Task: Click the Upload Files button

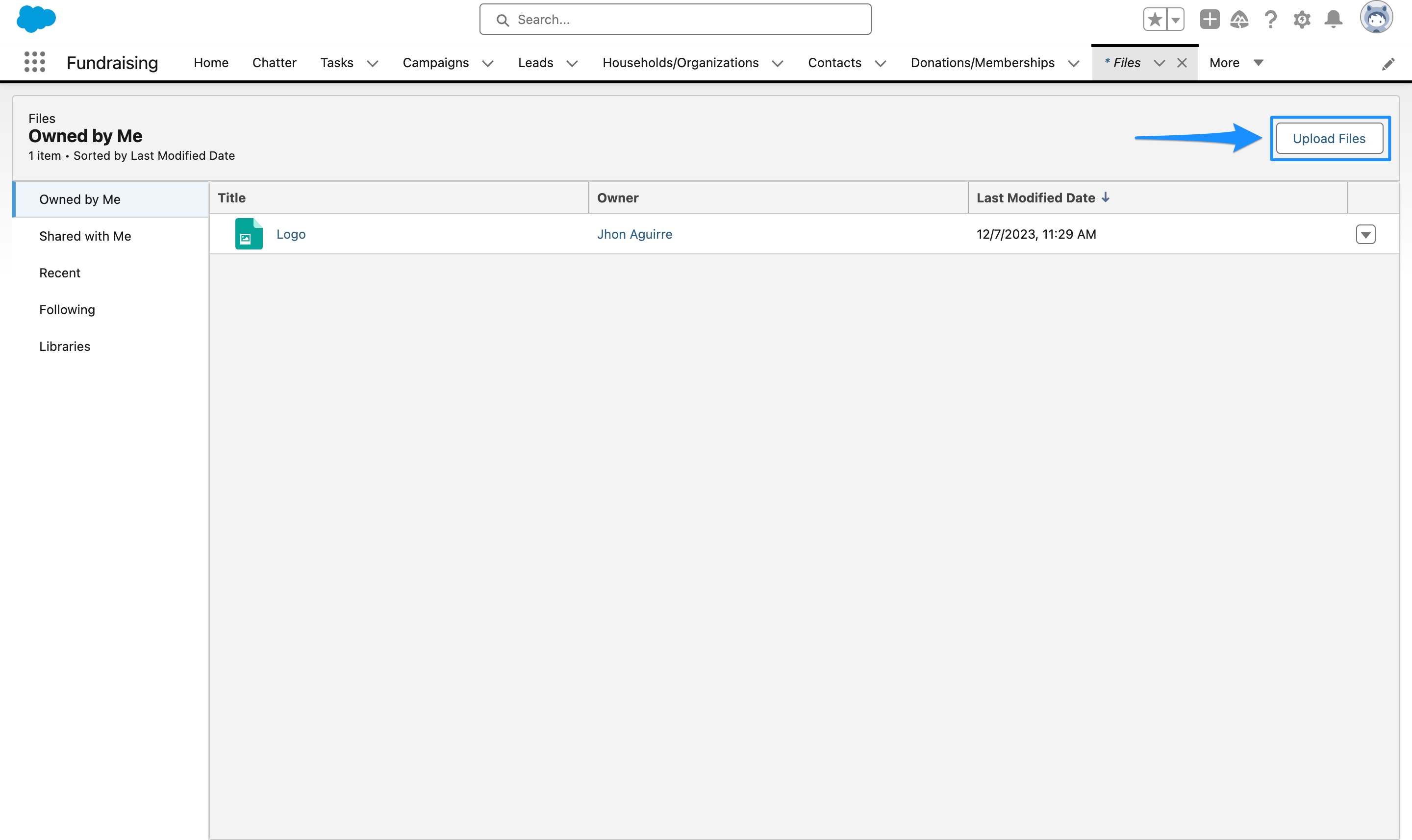Action: pos(1329,138)
